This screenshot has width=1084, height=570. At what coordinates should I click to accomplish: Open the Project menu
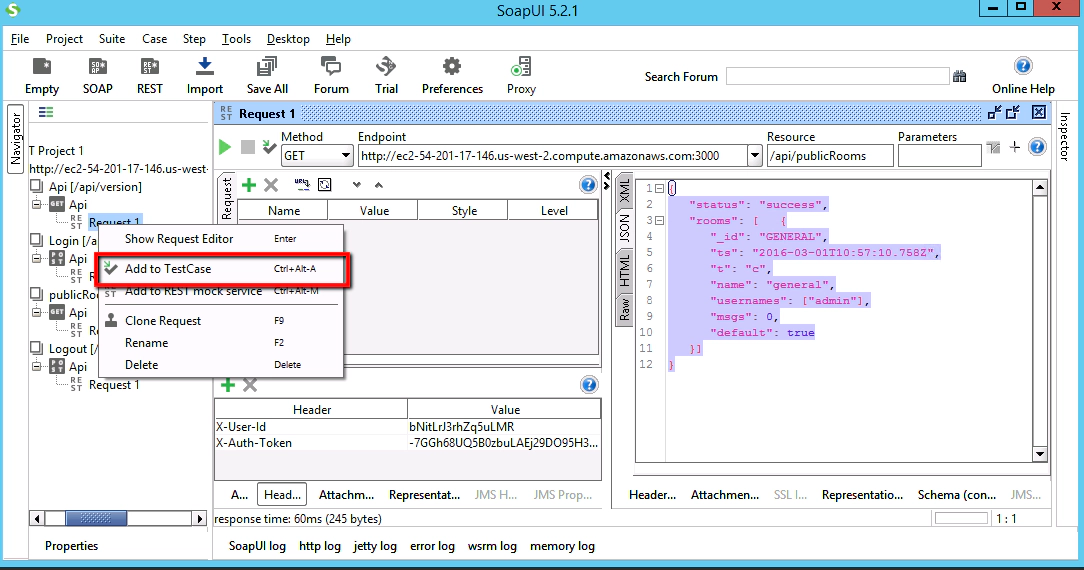click(64, 39)
